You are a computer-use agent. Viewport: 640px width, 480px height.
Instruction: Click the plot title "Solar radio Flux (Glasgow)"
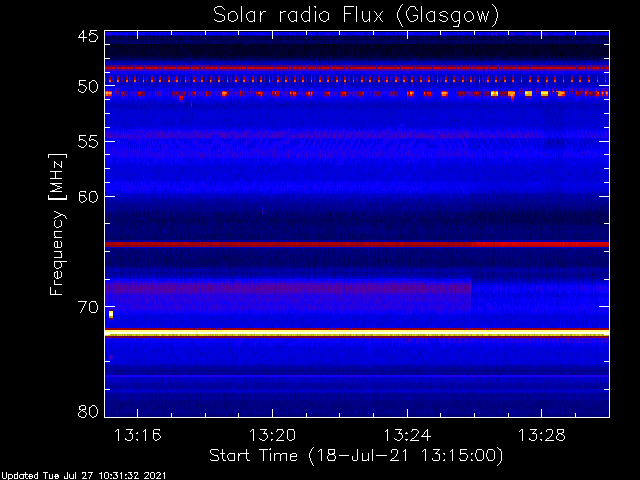356,16
